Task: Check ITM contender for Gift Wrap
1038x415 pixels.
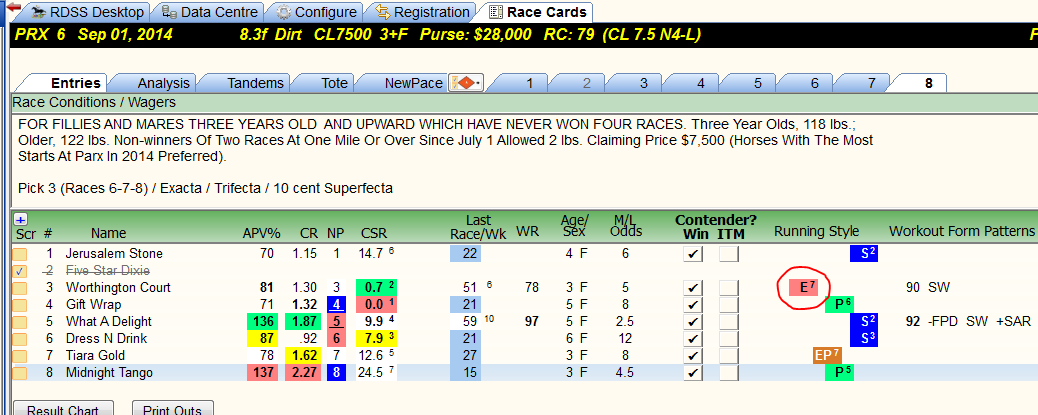Action: click(730, 304)
